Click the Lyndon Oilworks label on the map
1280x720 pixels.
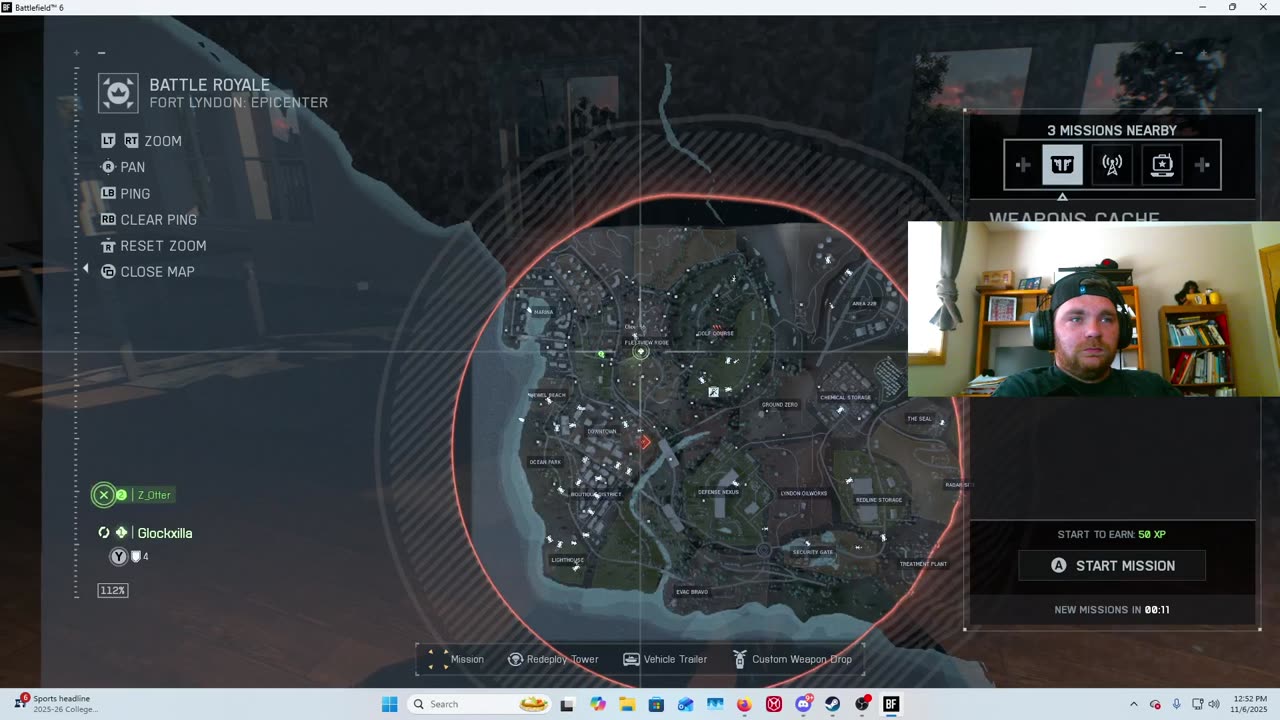click(804, 493)
